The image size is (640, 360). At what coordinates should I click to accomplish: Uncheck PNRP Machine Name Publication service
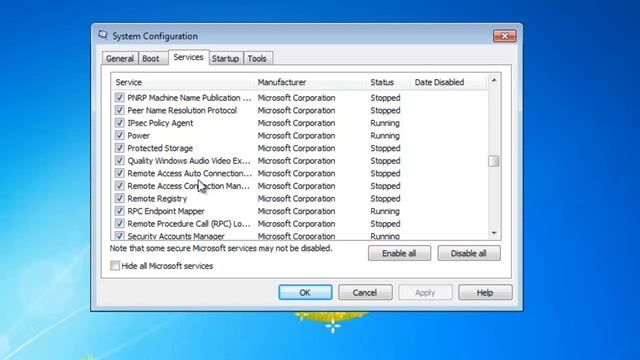pos(119,98)
